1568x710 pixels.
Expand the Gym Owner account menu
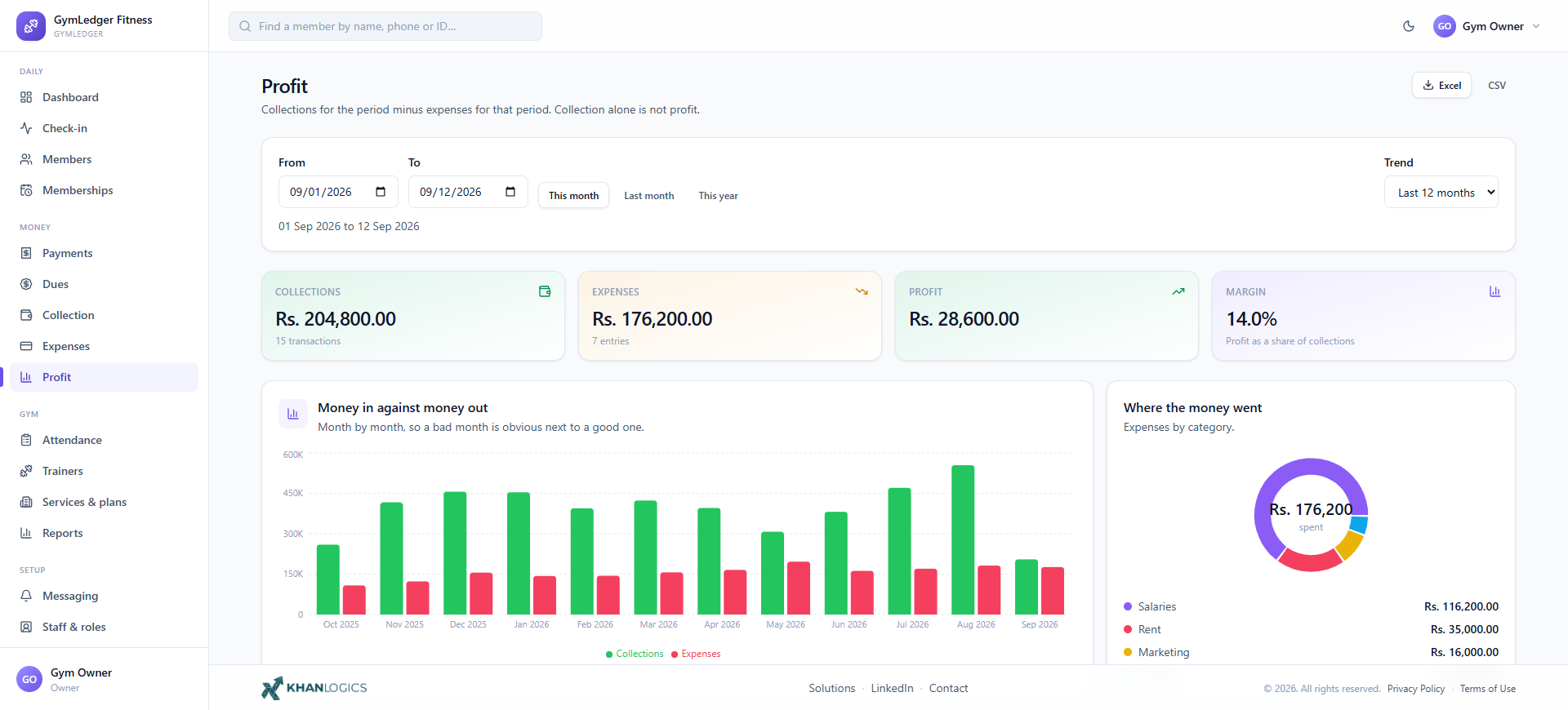[x=1487, y=26]
